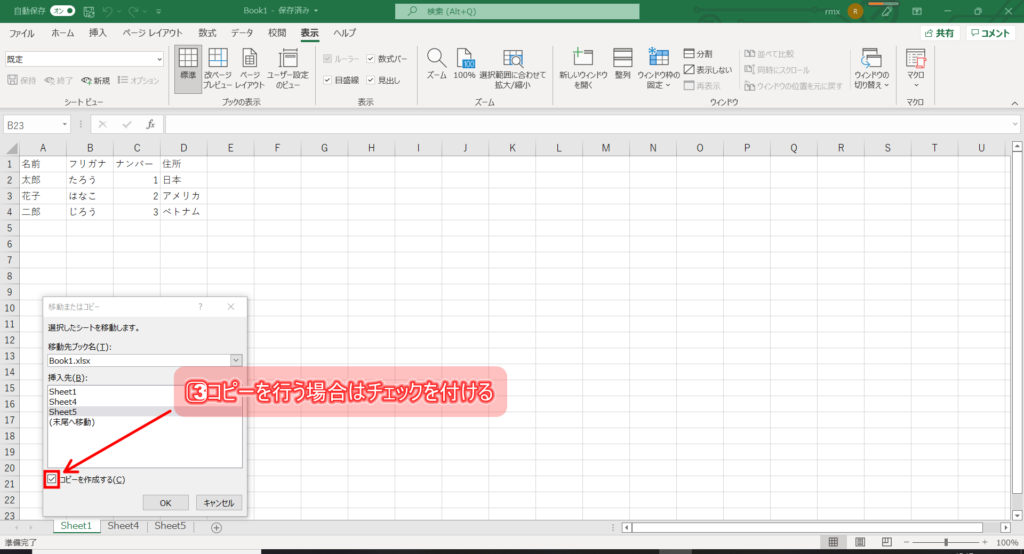The height and width of the screenshot is (554, 1024).
Task: Toggle the Formula Bar (数式バー) checkbox
Action: pos(371,59)
